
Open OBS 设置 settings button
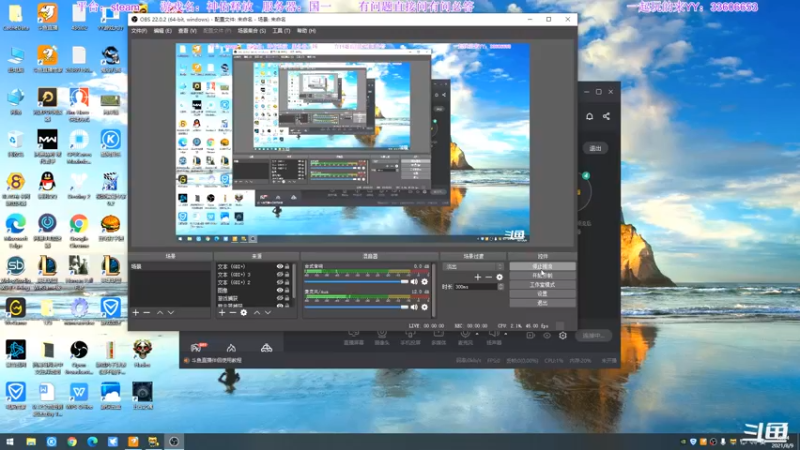click(542, 294)
